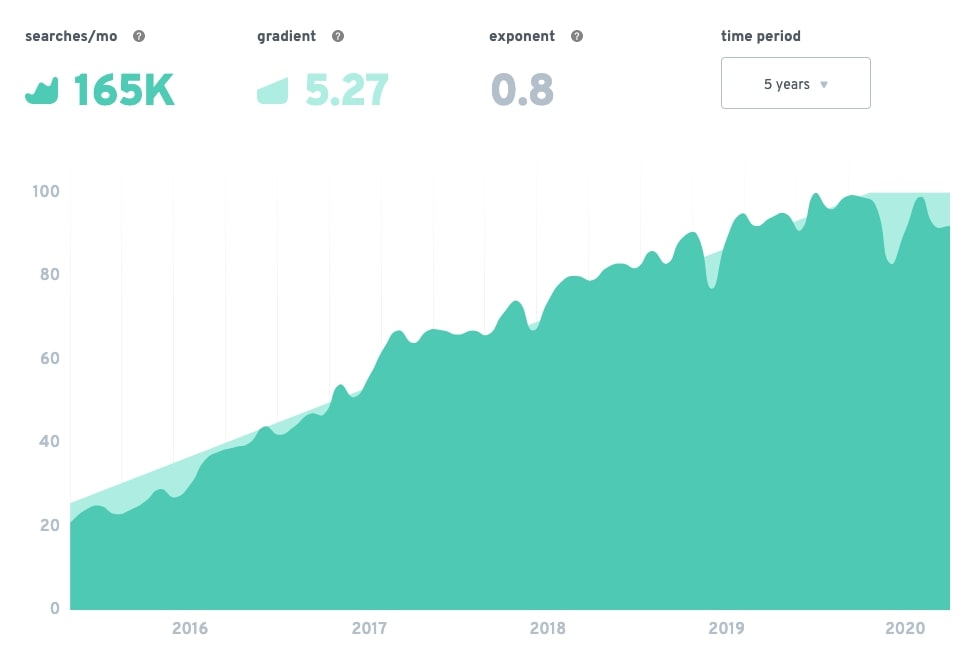Click the time period label
Viewport: 963px width, 656px height.
760,36
